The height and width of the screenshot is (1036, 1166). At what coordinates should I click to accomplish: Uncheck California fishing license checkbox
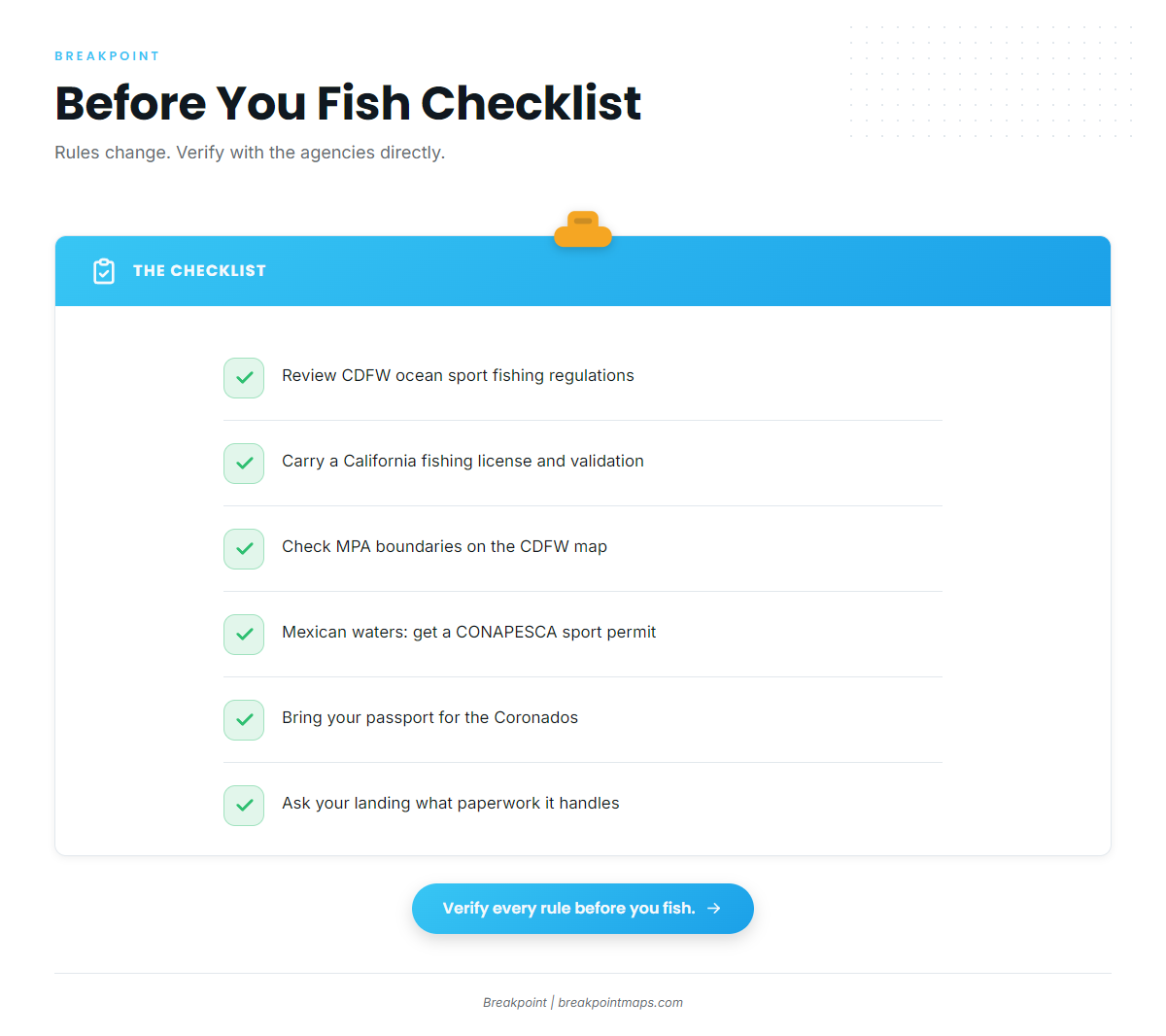click(244, 464)
